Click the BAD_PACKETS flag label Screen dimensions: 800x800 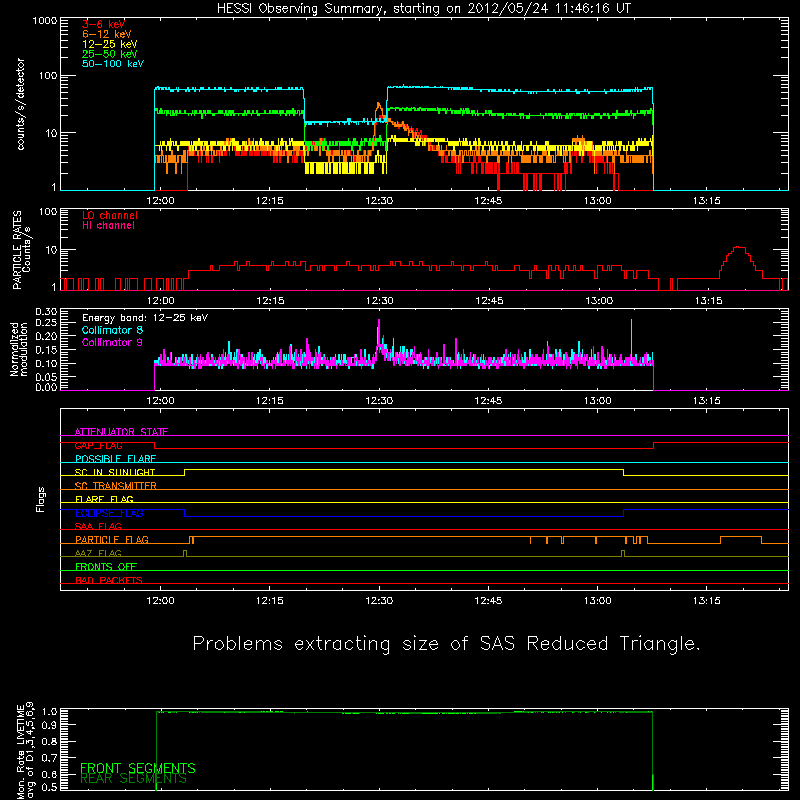(109, 580)
